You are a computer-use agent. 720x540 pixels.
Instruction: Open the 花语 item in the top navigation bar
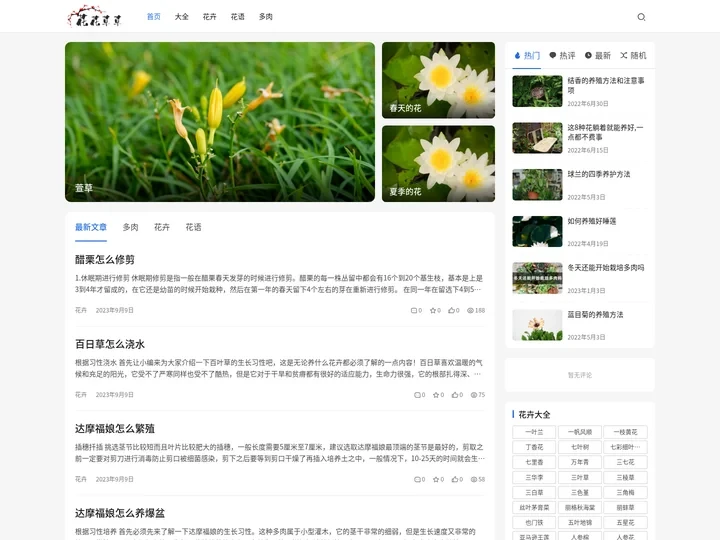238,17
